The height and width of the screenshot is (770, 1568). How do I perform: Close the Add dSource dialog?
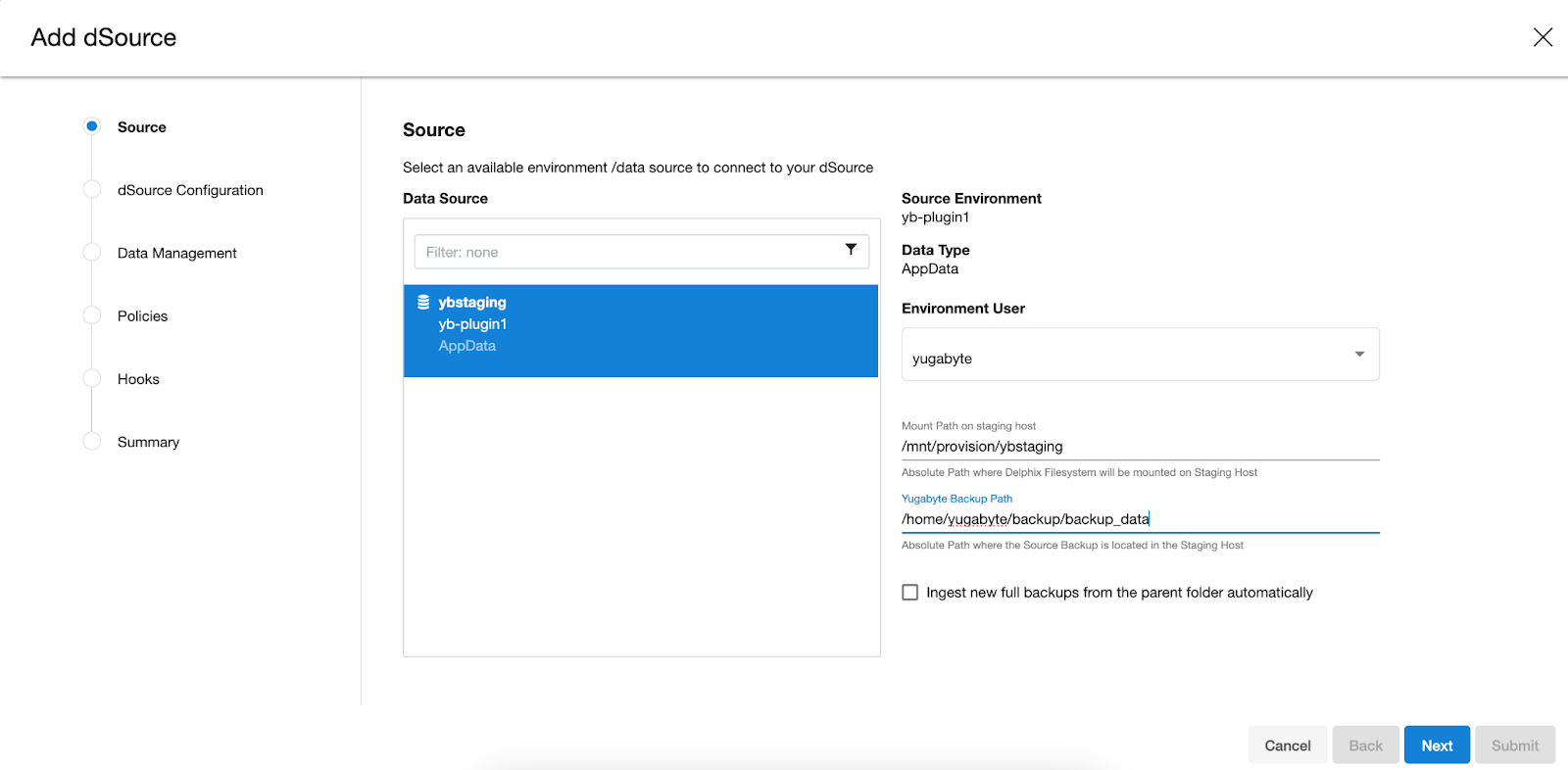point(1543,37)
